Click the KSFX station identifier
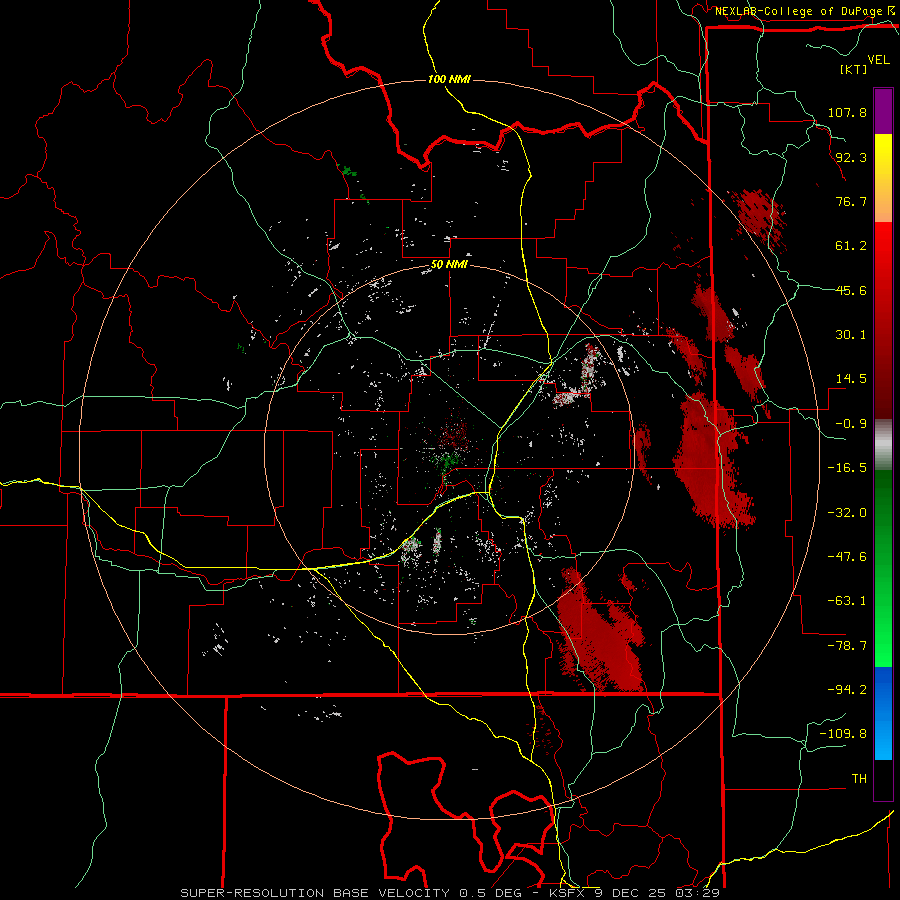900x900 pixels. 568,893
